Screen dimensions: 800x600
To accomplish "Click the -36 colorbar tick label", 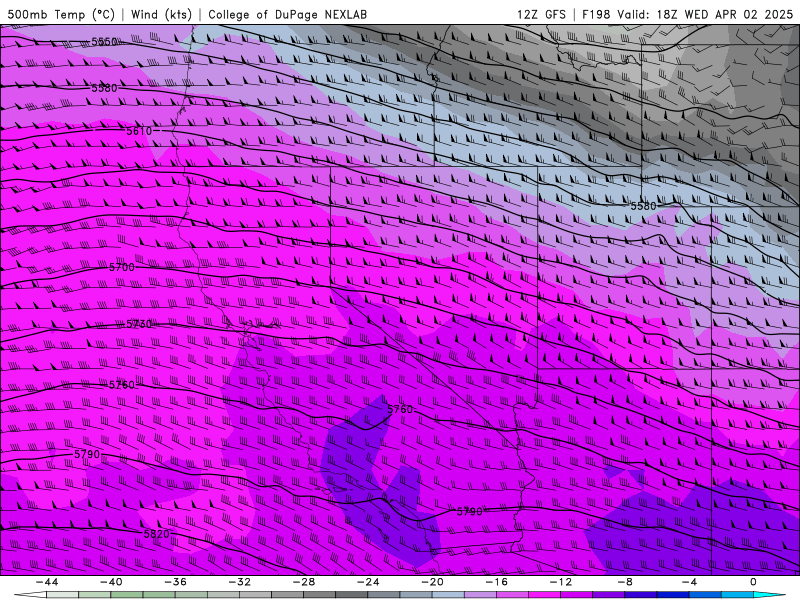I will pos(176,582).
